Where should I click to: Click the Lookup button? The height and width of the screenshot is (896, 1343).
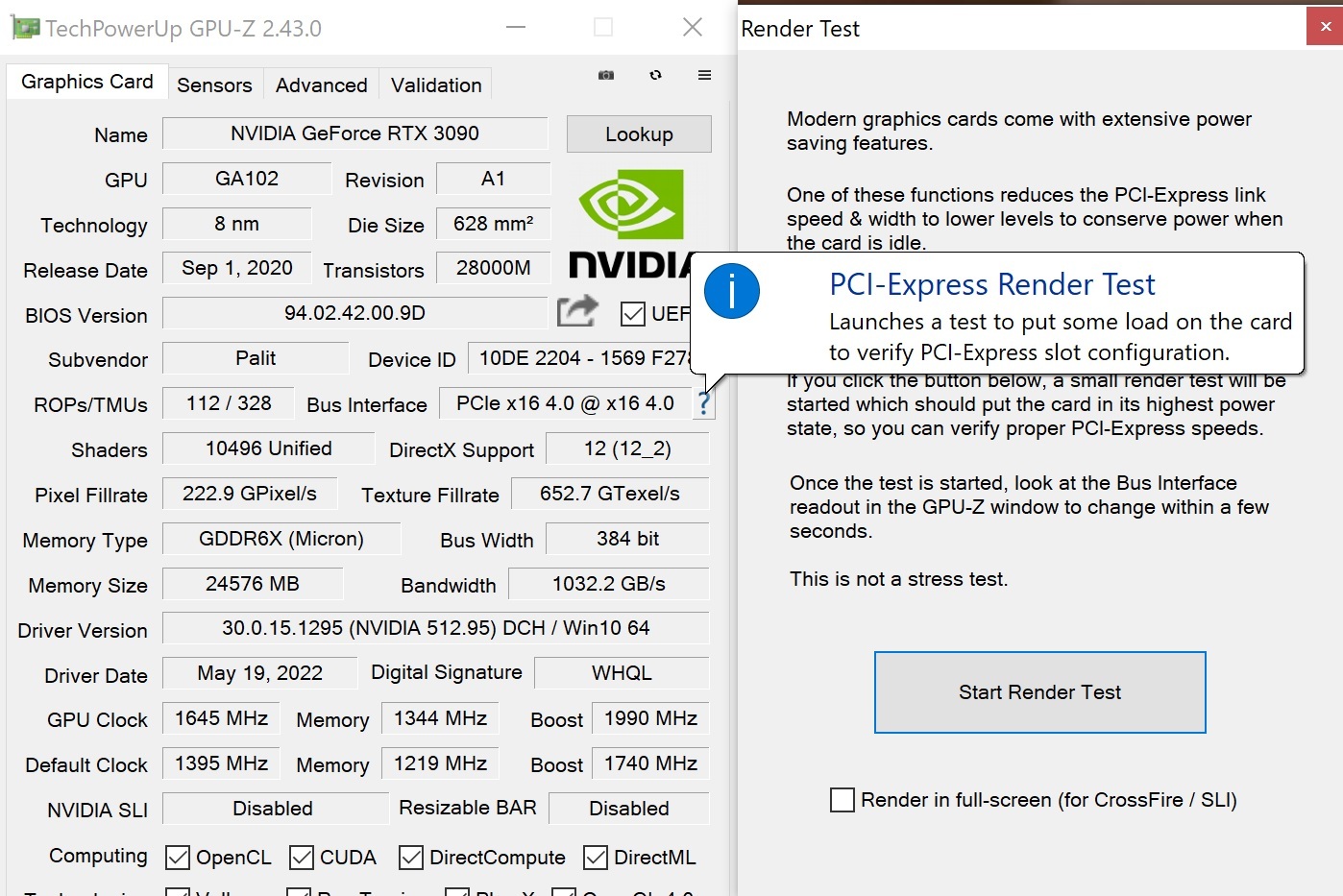tap(639, 134)
